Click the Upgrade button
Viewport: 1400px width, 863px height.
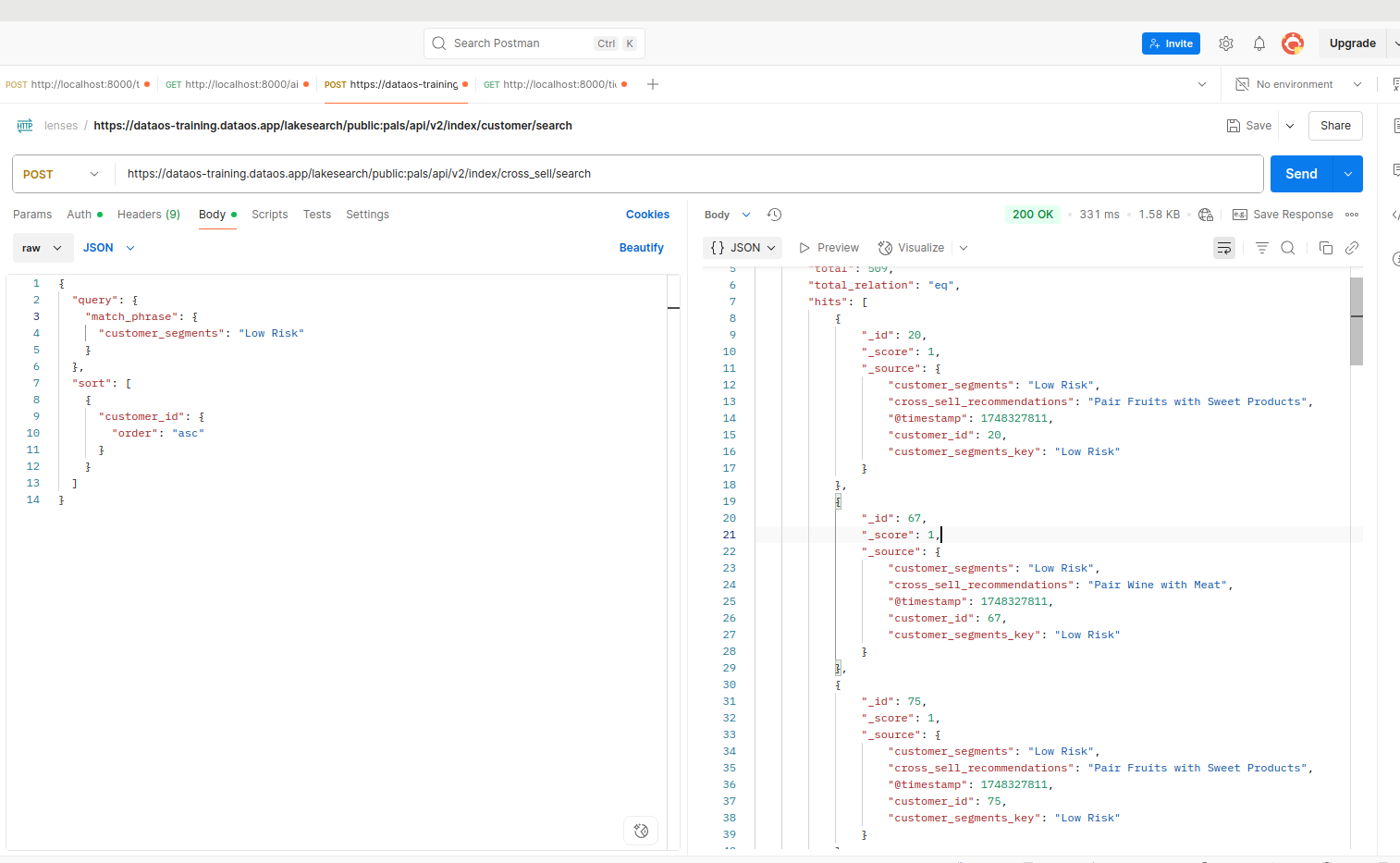coord(1352,43)
